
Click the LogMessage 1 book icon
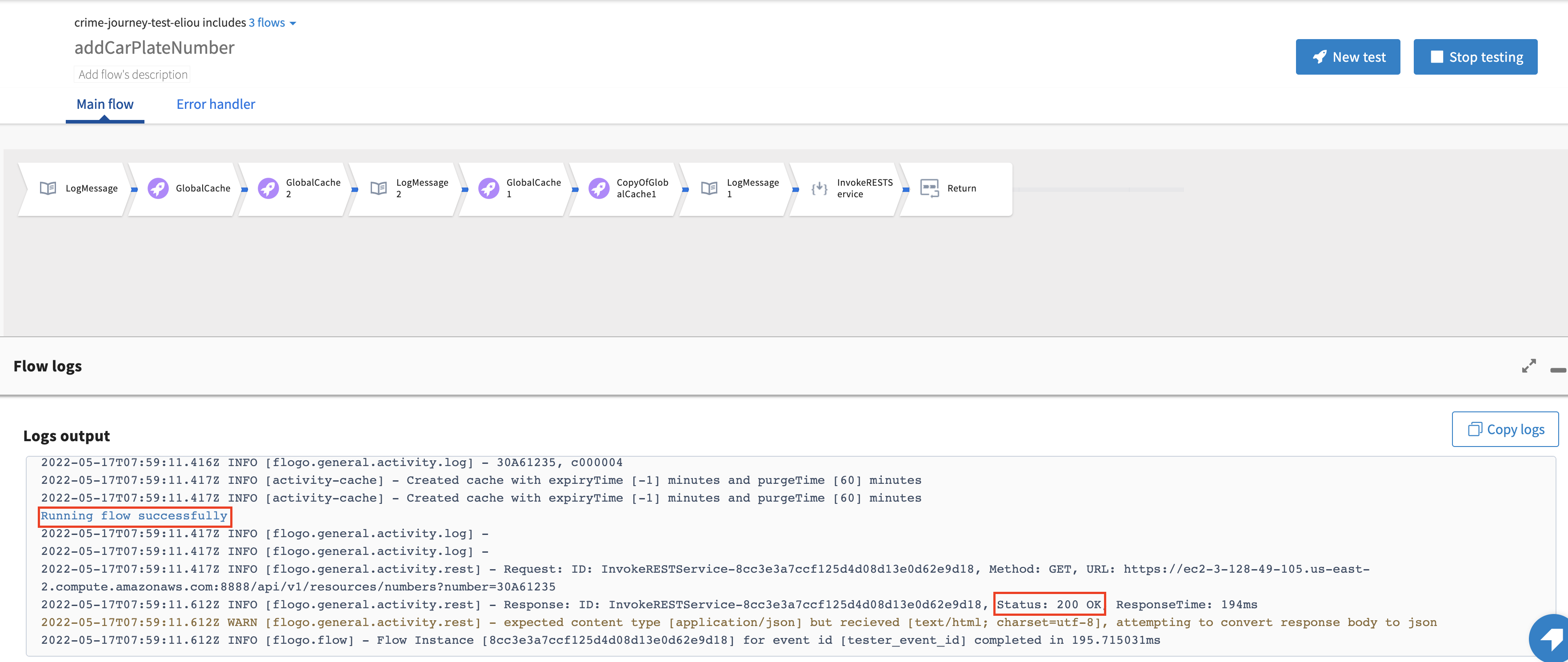click(x=709, y=188)
